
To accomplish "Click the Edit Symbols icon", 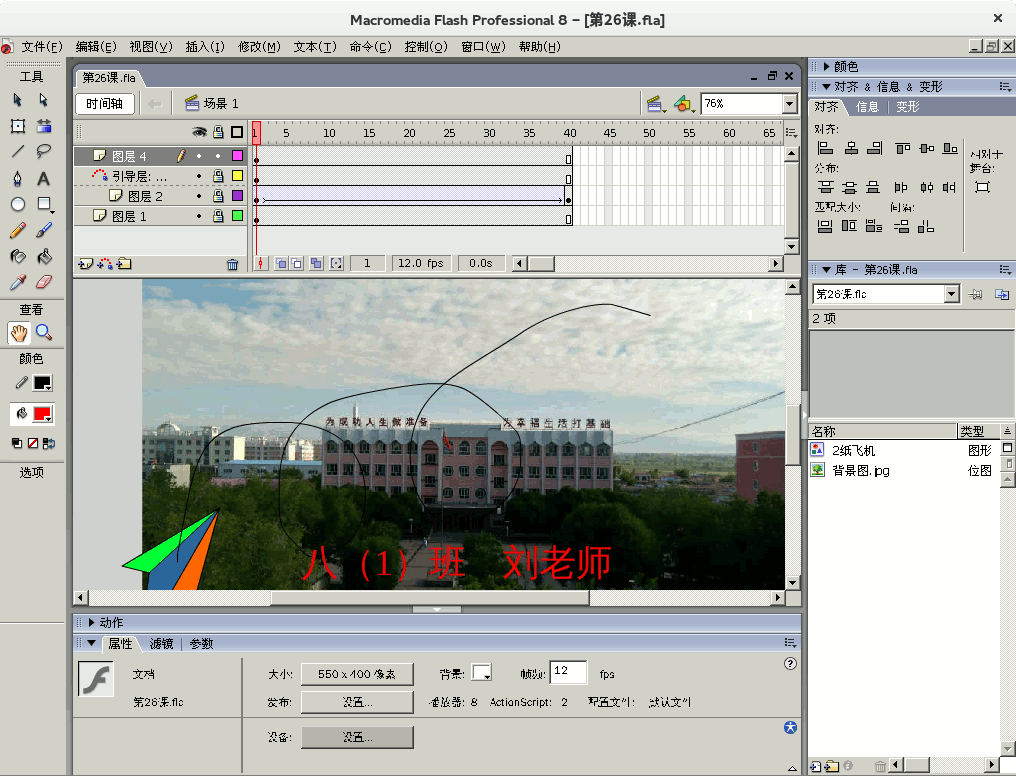I will (x=684, y=104).
